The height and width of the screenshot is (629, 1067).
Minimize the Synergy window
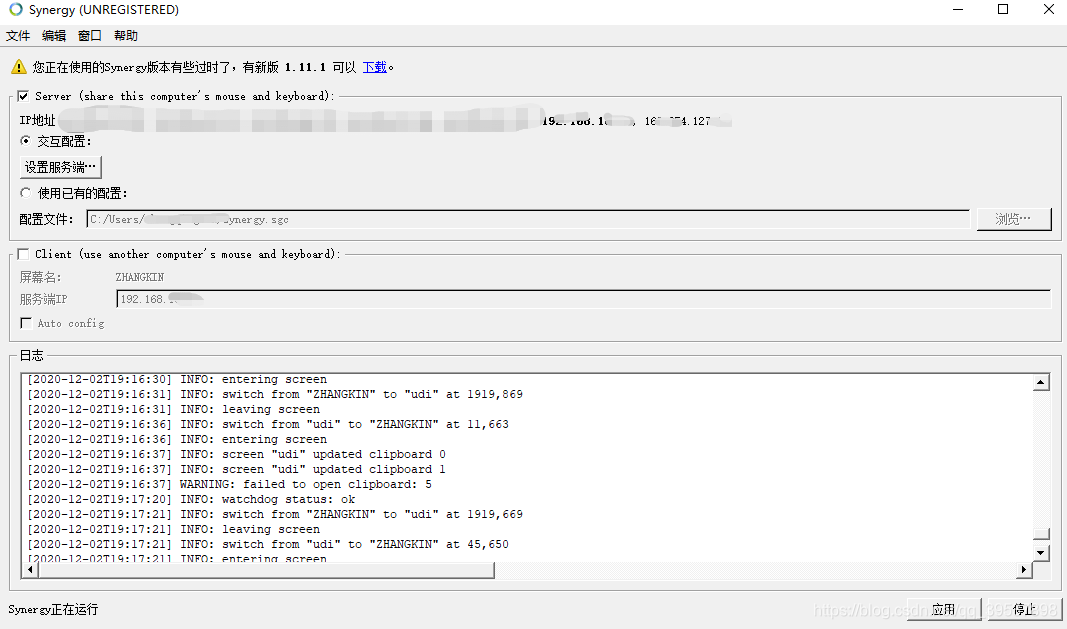tap(958, 10)
